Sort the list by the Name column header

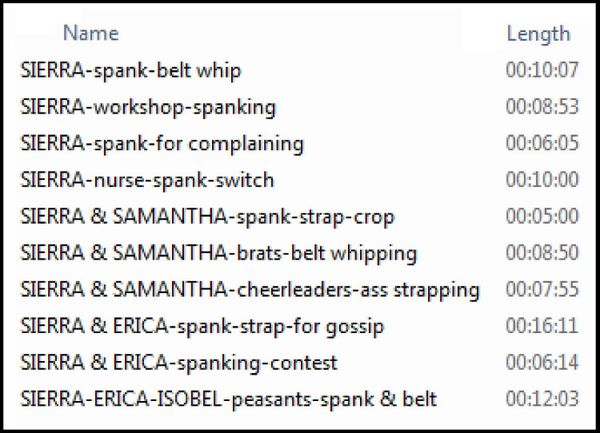91,33
